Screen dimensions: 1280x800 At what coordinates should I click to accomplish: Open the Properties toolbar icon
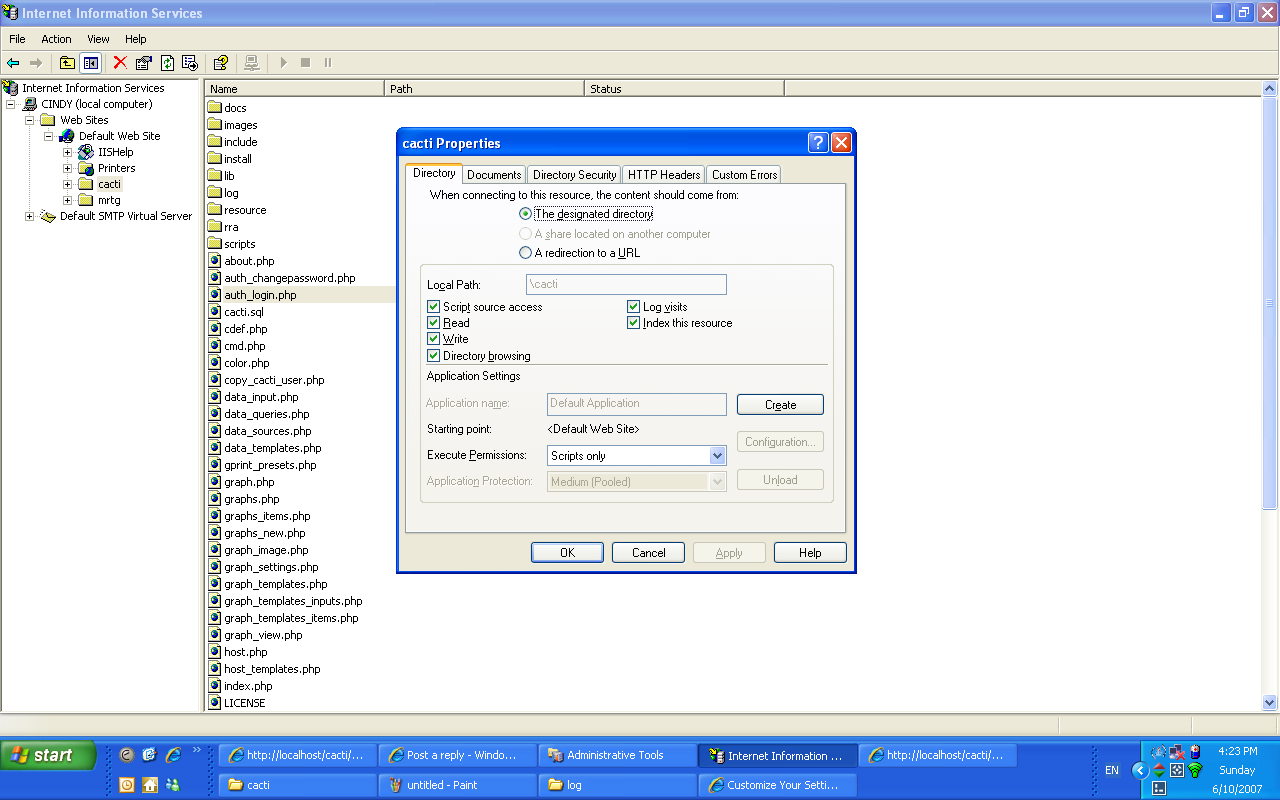[x=144, y=63]
